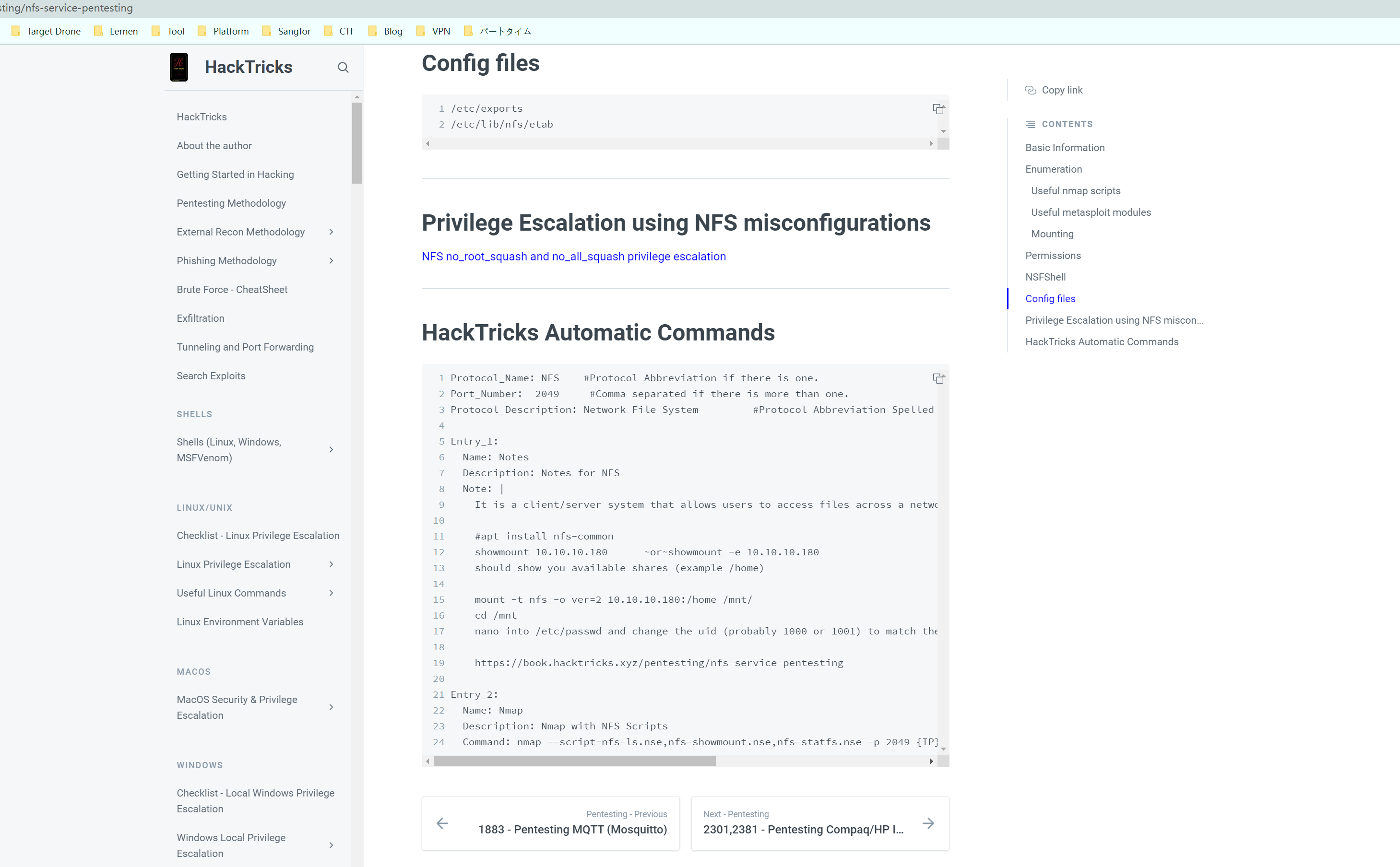The height and width of the screenshot is (867, 1400).
Task: Copy the config files code block
Action: coord(938,109)
